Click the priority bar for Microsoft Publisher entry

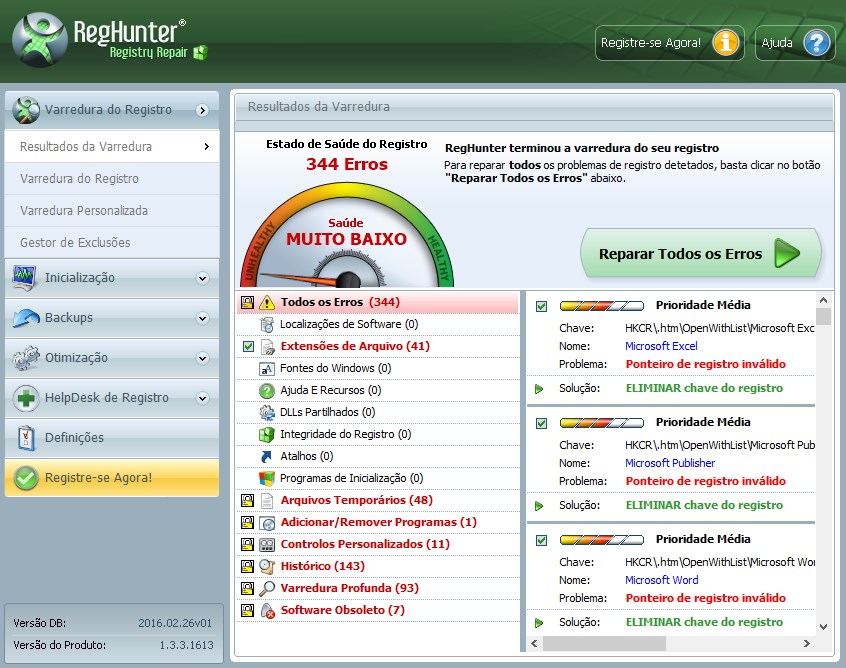click(x=602, y=423)
